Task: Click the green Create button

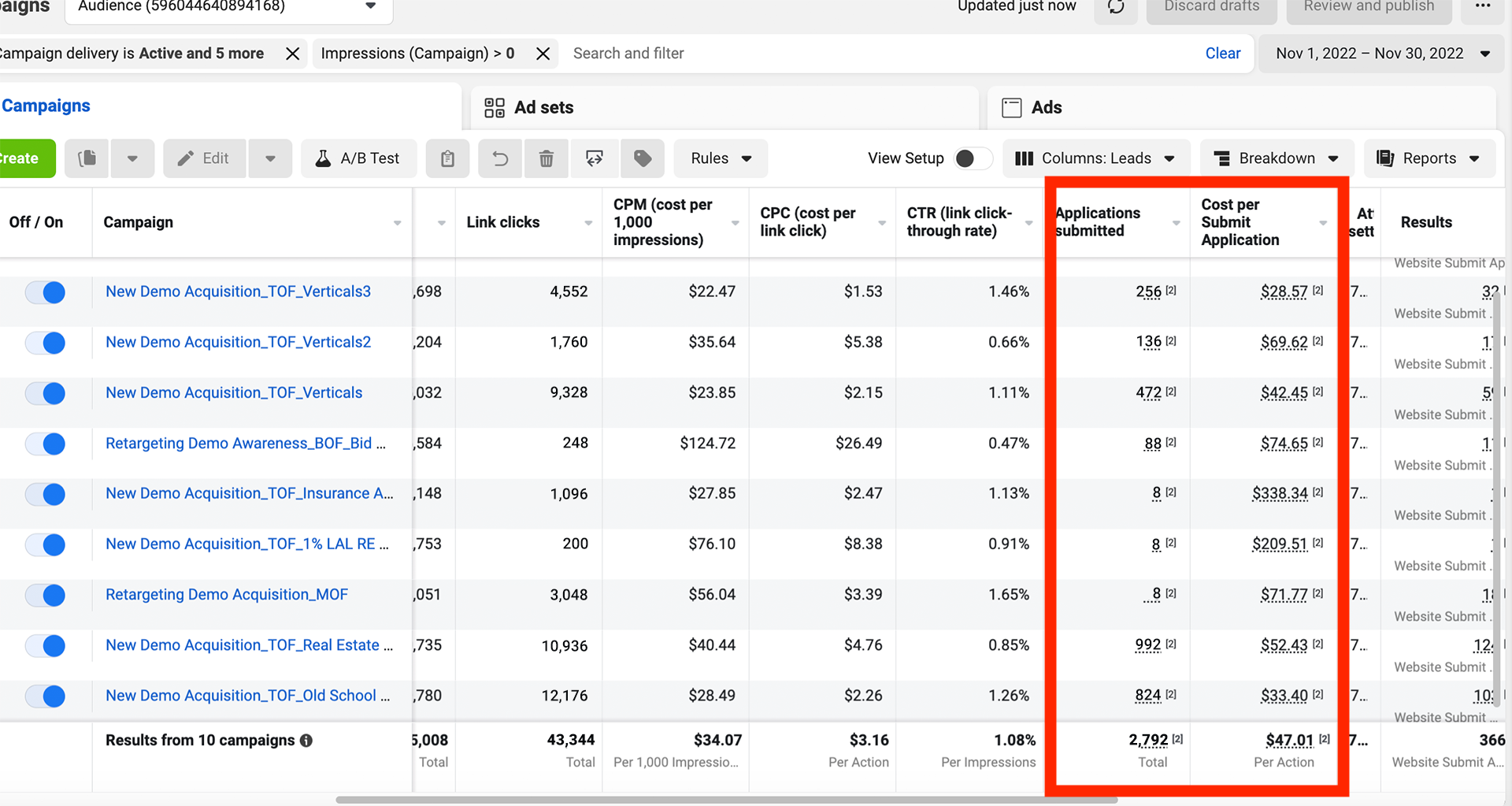Action: 26,158
